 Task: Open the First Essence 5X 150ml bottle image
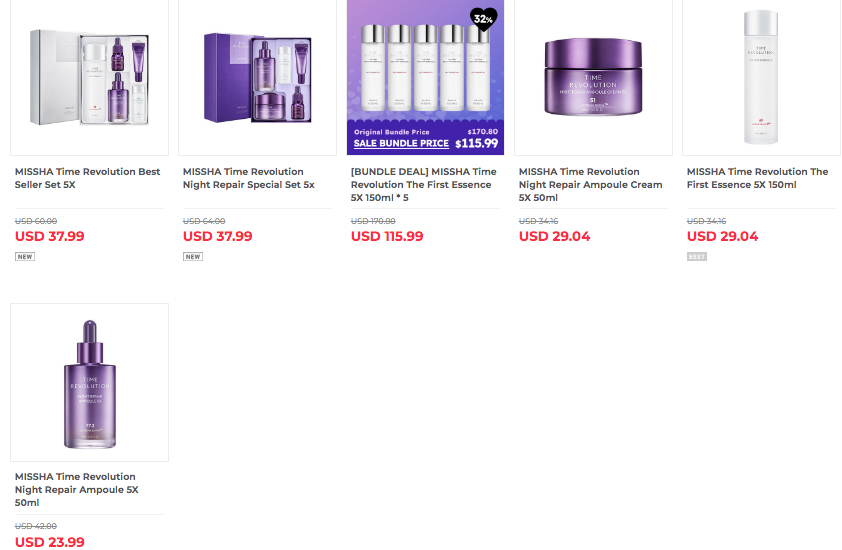(x=761, y=77)
